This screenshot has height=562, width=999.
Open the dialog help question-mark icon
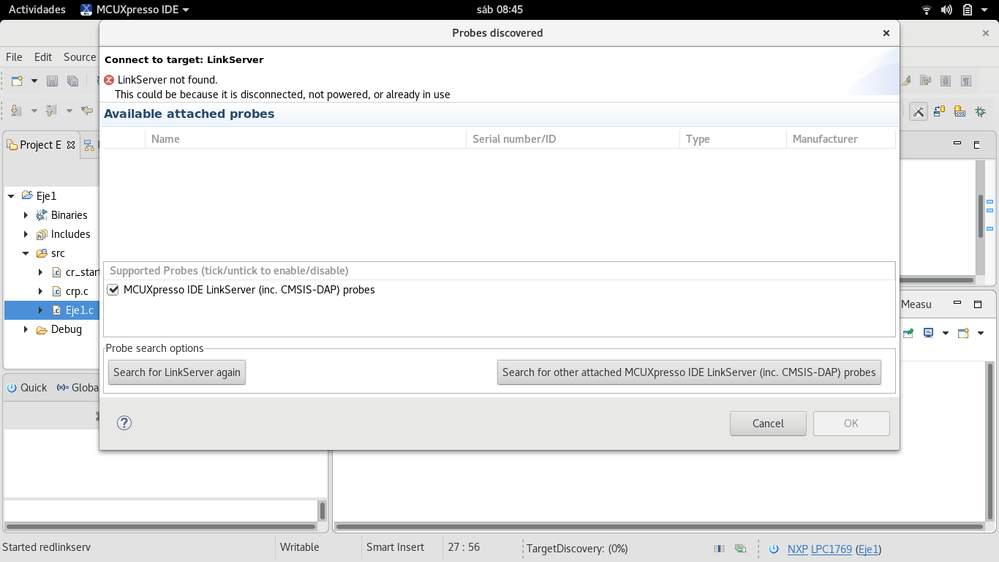pyautogui.click(x=124, y=423)
